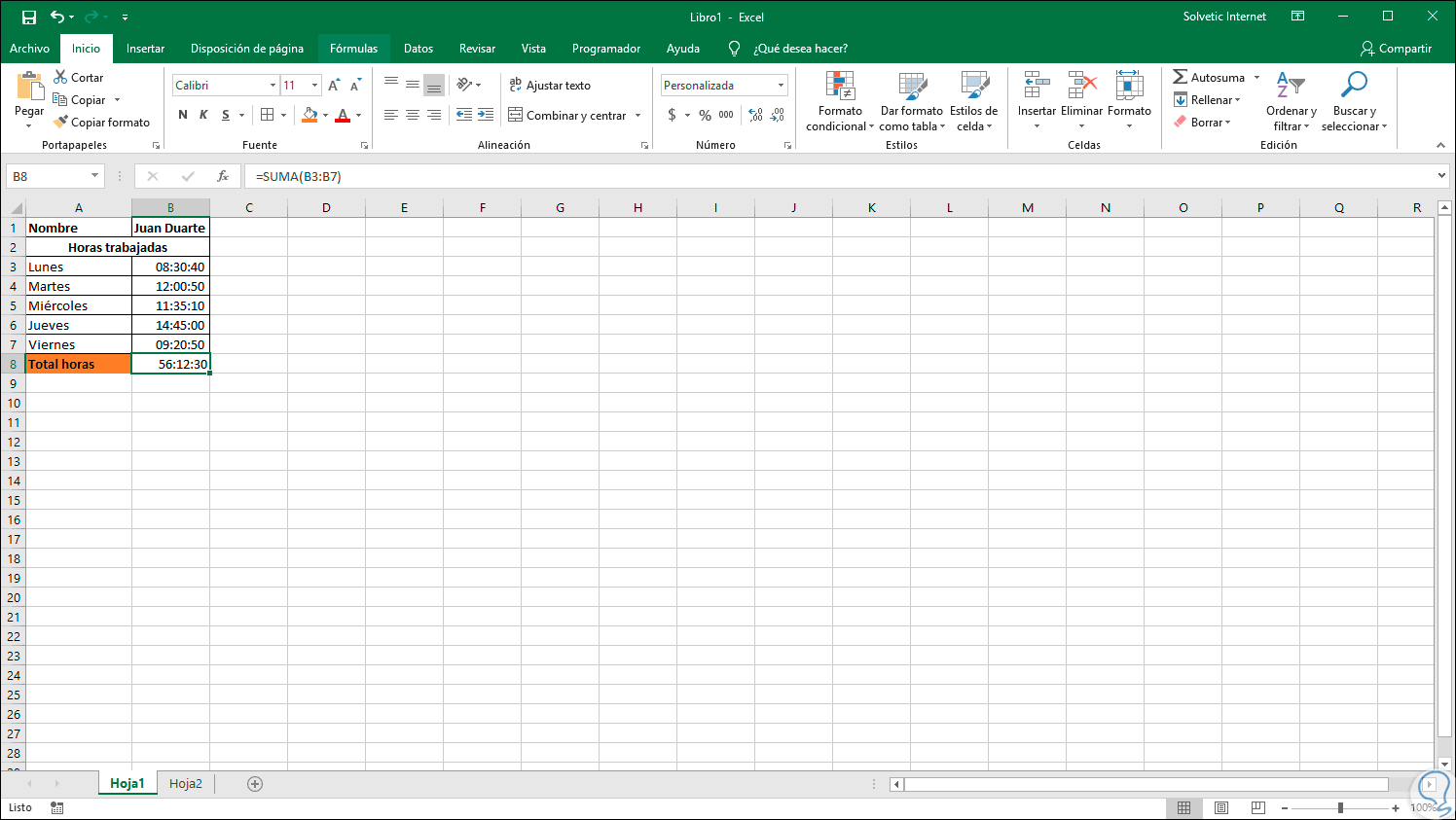Viewport: 1456px width, 820px height.
Task: Switch to the Fórmulas tab
Action: [x=353, y=49]
